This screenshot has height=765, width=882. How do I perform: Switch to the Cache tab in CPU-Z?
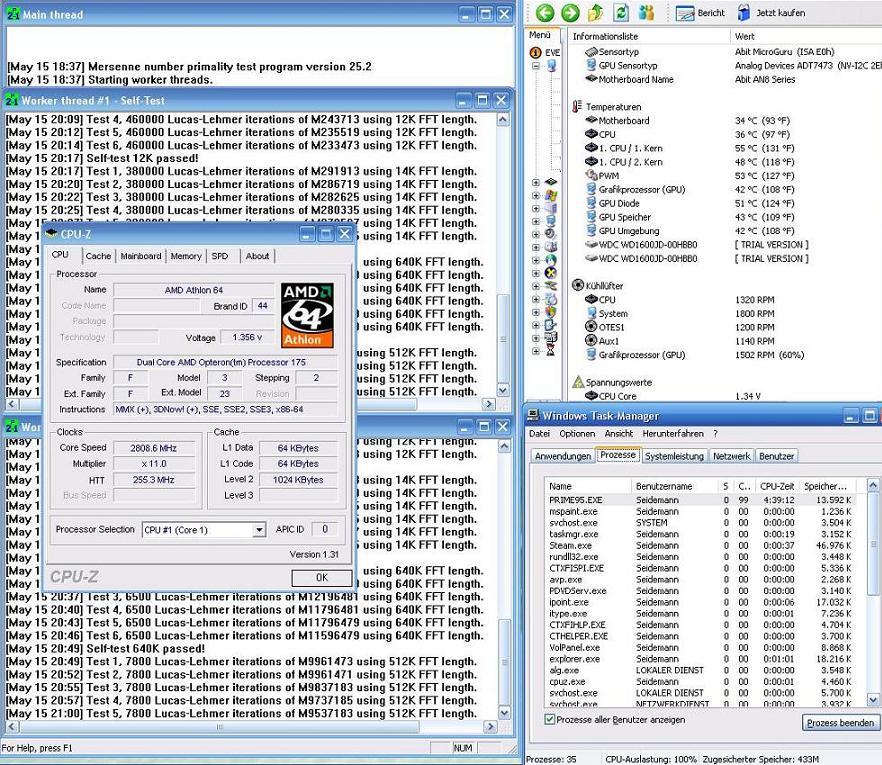click(x=98, y=256)
